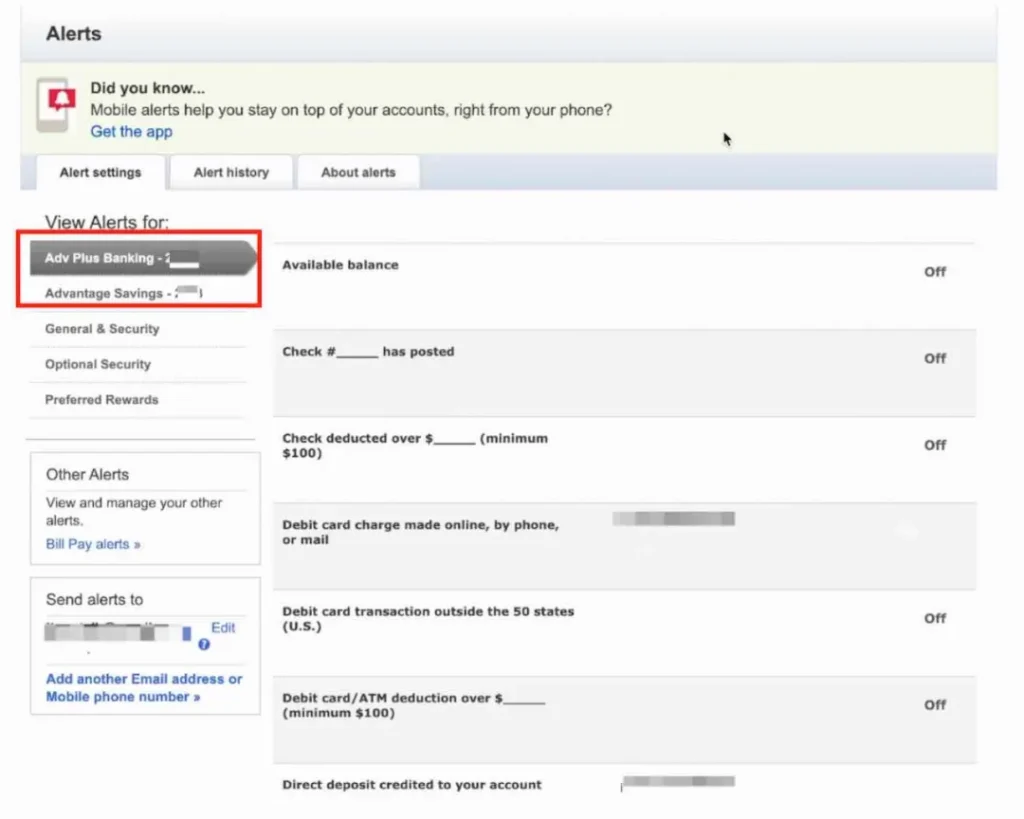This screenshot has width=1024, height=819.
Task: Toggle Off status for Check deducted over alert
Action: (x=934, y=445)
